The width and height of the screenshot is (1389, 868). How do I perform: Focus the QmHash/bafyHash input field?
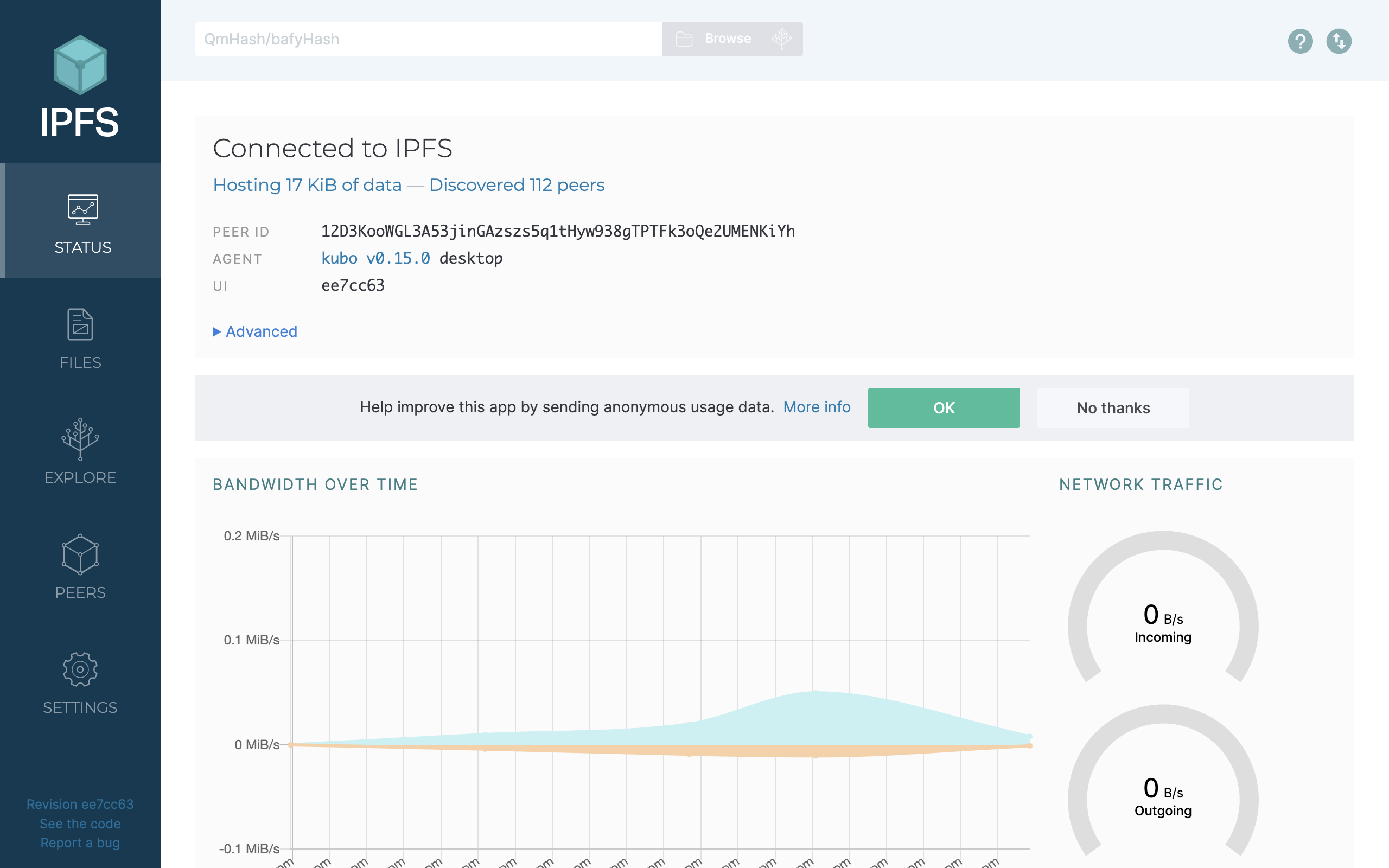(428, 39)
